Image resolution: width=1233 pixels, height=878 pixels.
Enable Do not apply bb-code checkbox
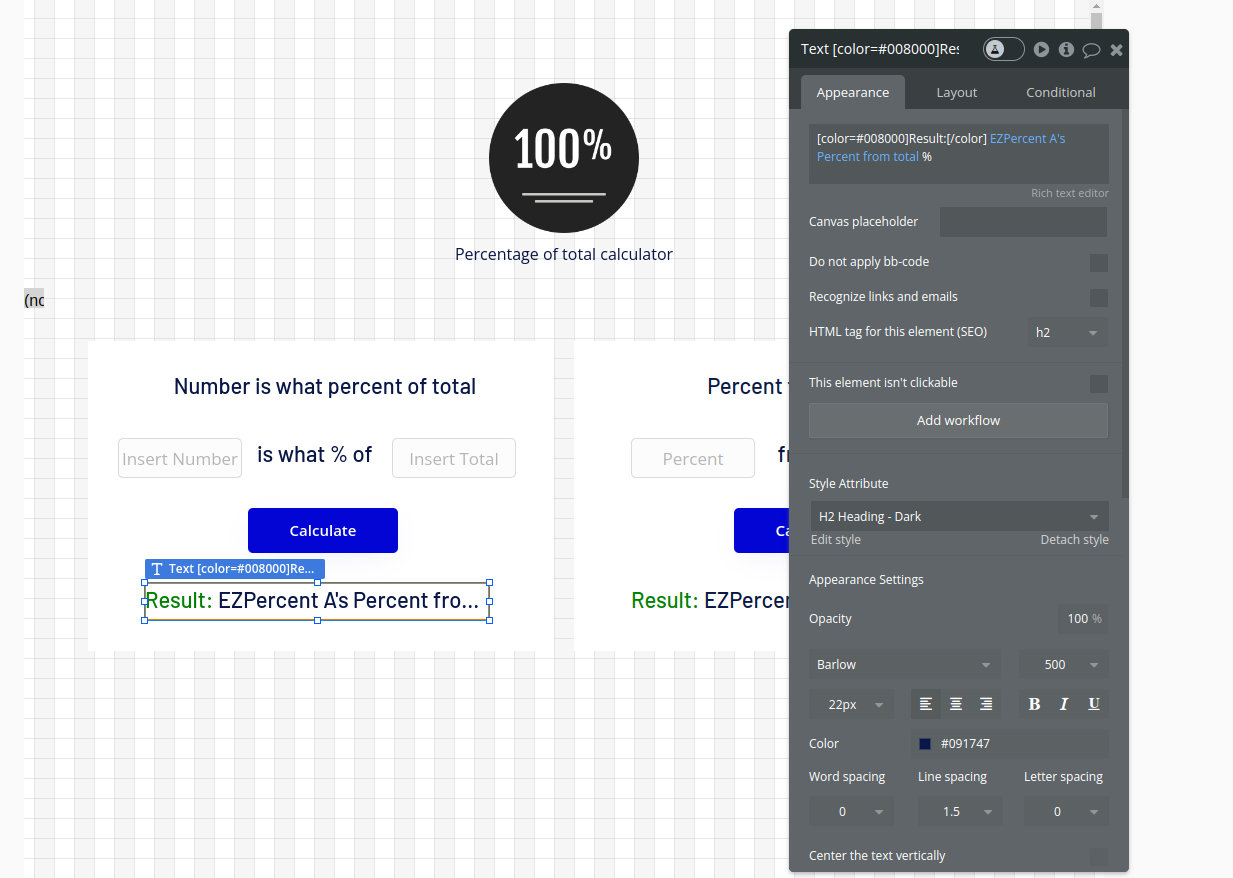coord(1099,263)
